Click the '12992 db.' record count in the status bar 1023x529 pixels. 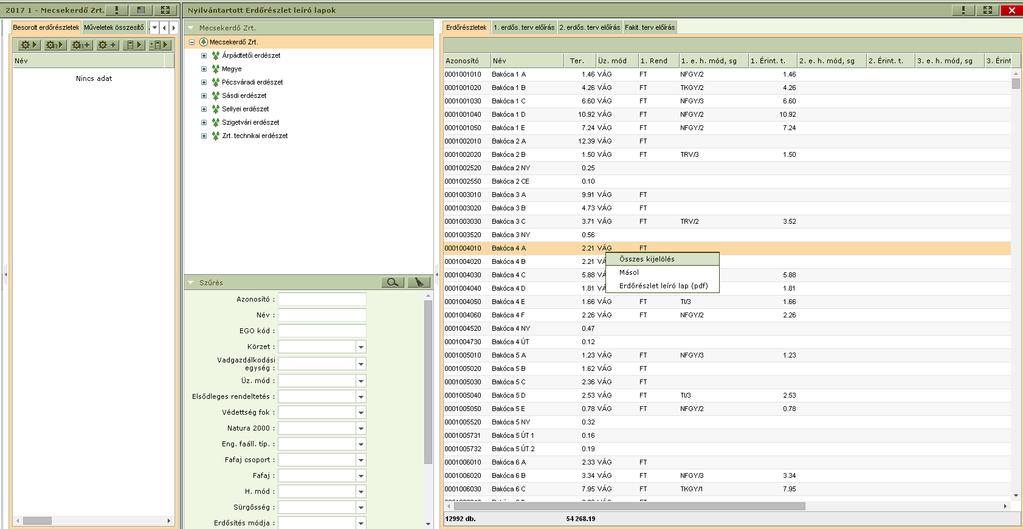(461, 519)
